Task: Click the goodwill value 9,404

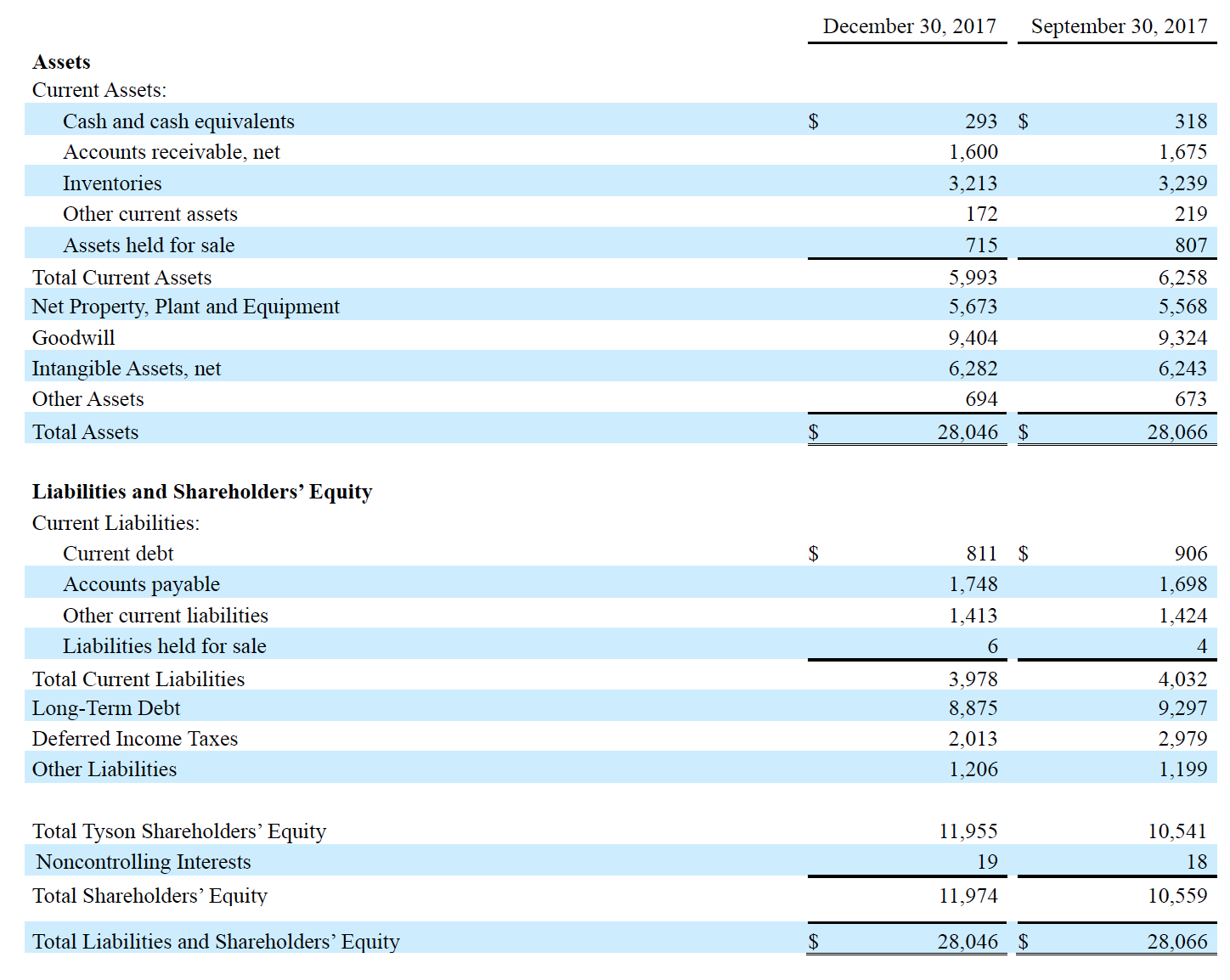Action: click(973, 338)
